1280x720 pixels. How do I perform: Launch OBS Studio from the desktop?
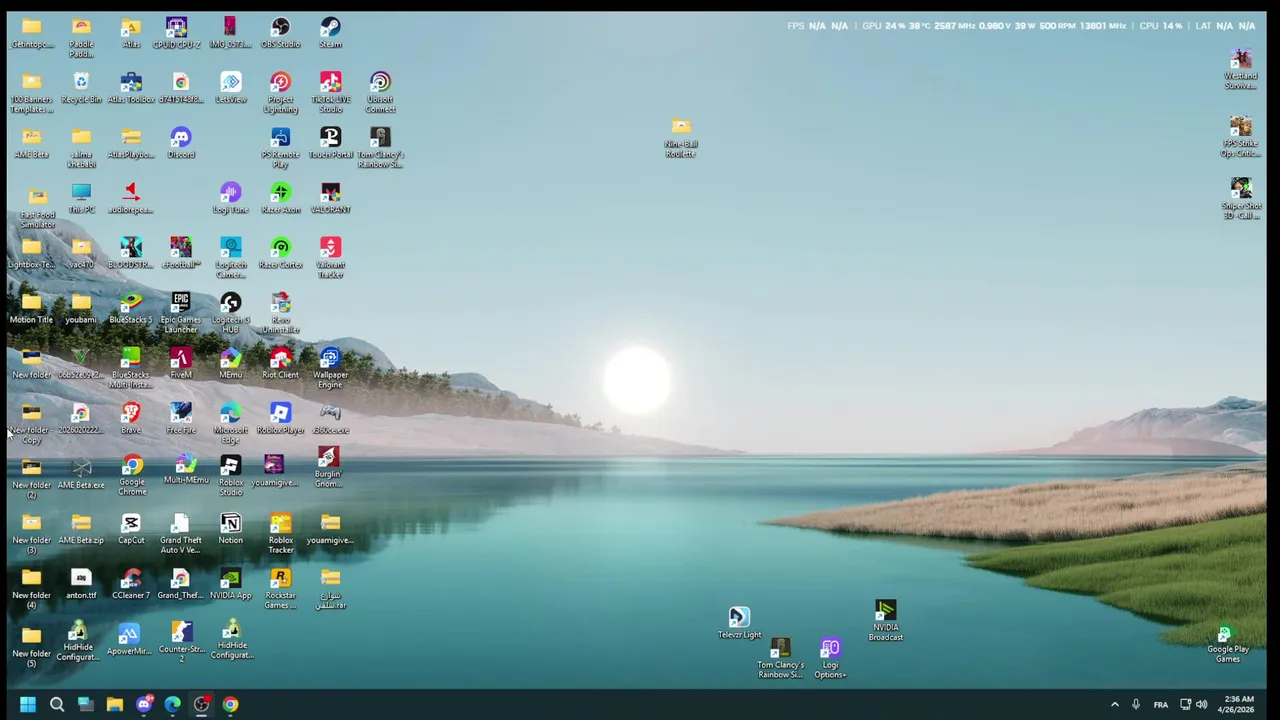tap(280, 32)
